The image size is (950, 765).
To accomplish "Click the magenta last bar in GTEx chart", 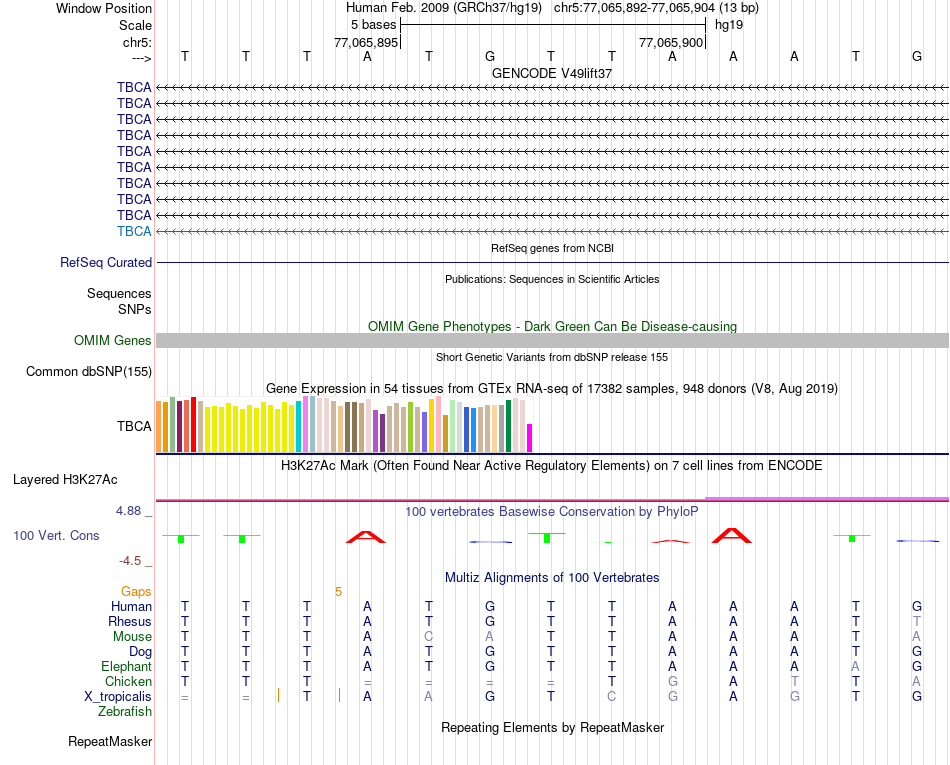I will [530, 438].
